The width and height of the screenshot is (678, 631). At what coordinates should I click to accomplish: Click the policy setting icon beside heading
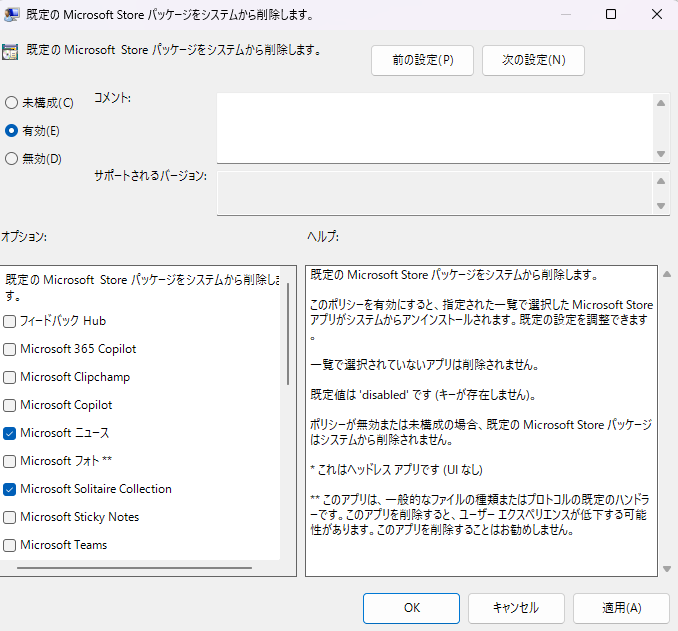[10, 51]
